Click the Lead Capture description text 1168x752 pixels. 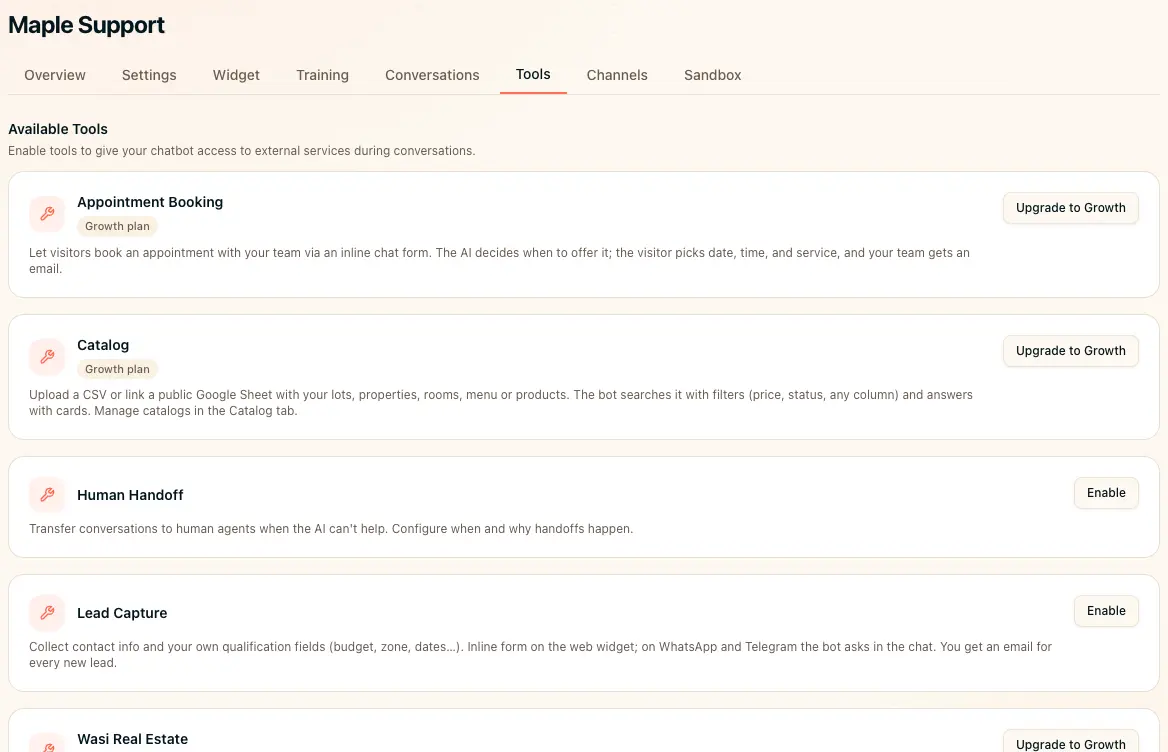[x=540, y=654]
